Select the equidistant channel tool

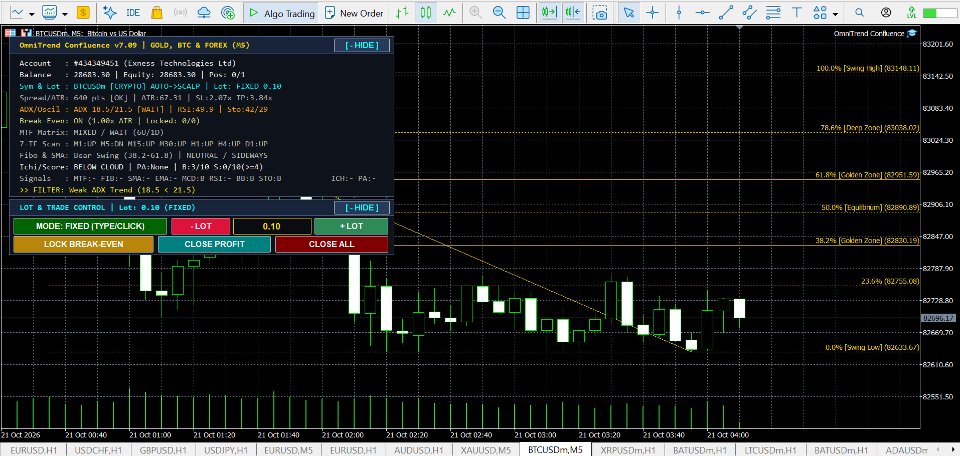749,12
